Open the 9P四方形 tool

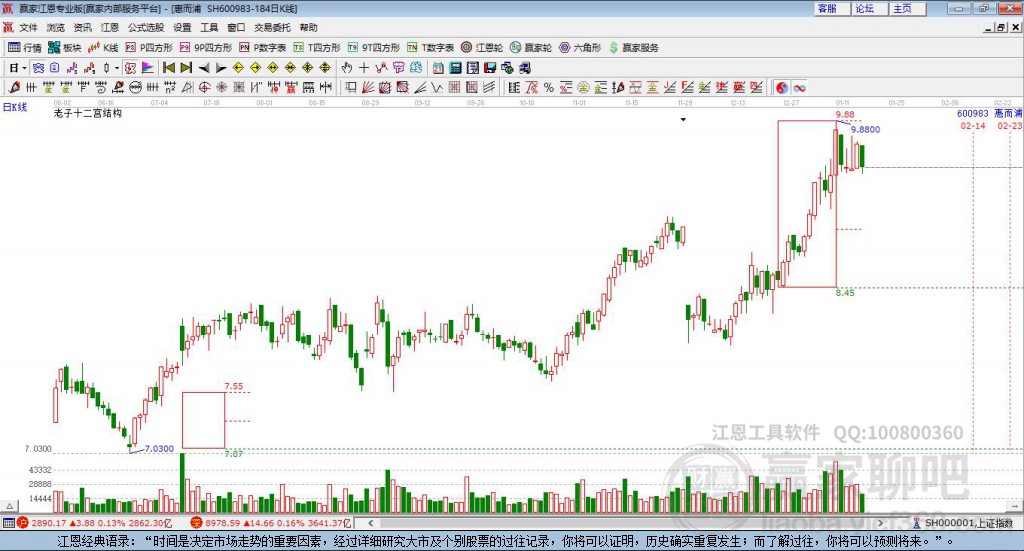pyautogui.click(x=206, y=48)
